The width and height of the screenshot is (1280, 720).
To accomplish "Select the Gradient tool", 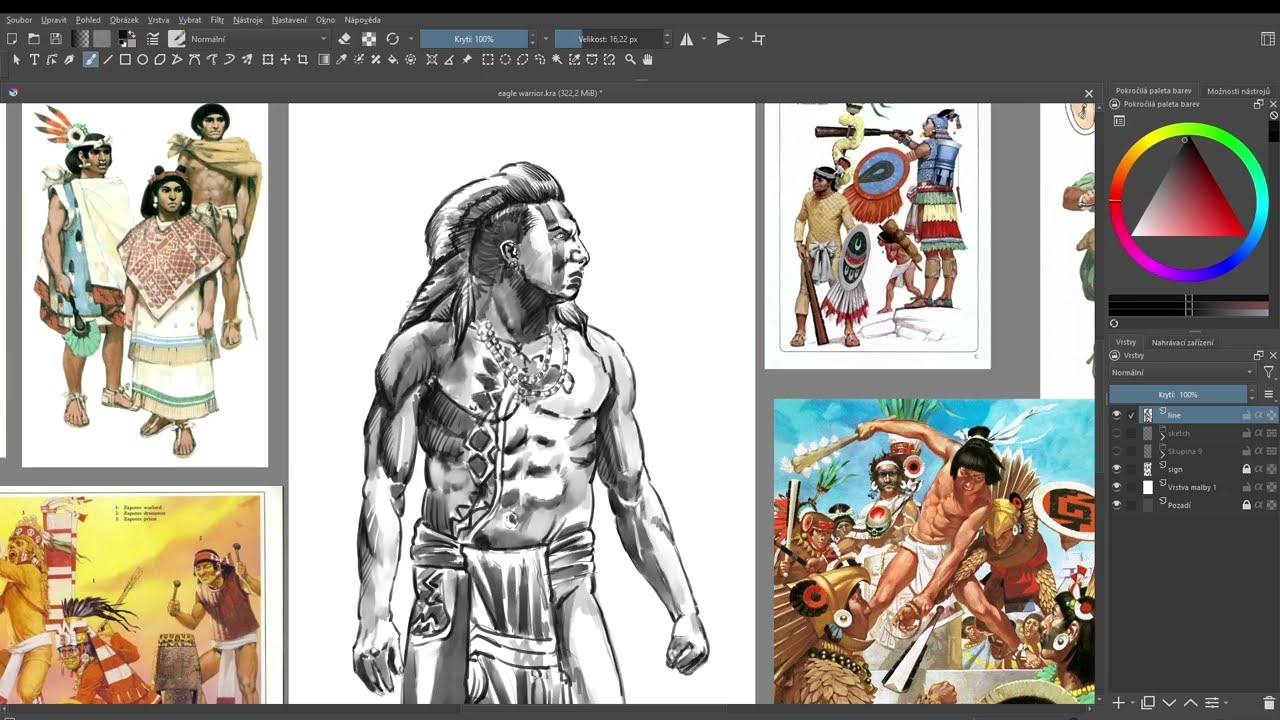I will [x=324, y=60].
